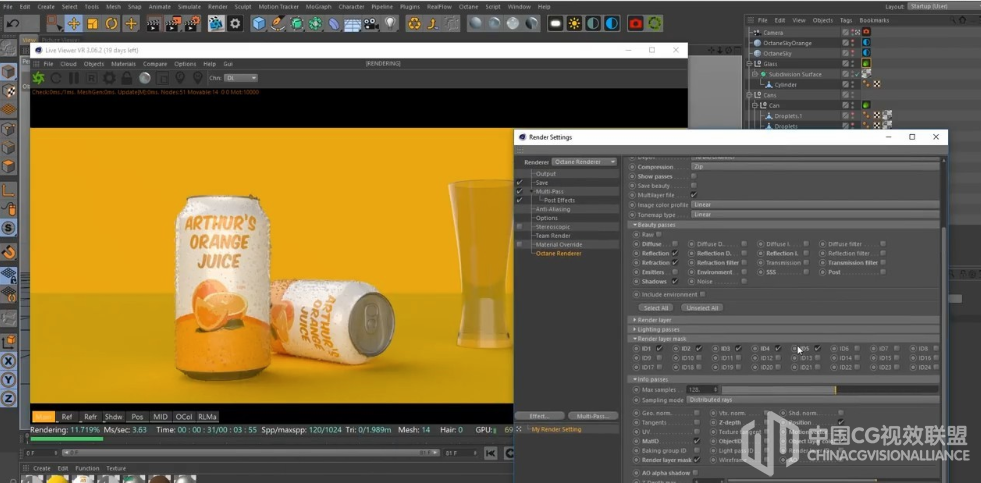Open the Sampling mode dropdown
The height and width of the screenshot is (483, 981).
tap(813, 399)
